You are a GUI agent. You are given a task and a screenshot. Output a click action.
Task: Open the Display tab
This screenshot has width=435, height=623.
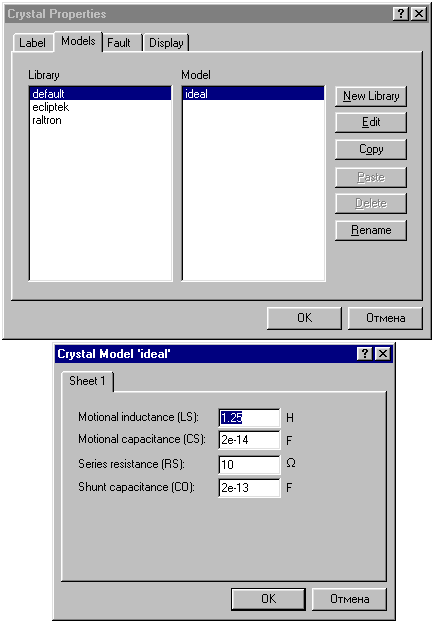(x=166, y=43)
